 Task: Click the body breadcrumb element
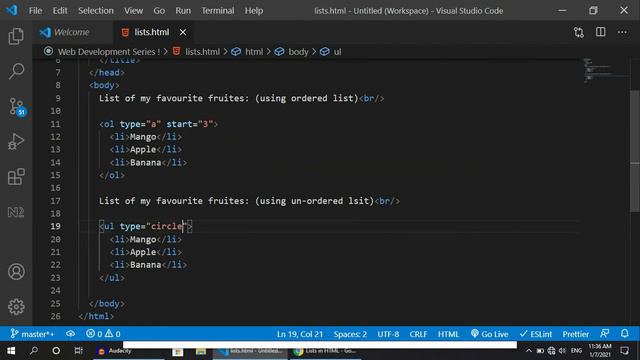tap(298, 52)
